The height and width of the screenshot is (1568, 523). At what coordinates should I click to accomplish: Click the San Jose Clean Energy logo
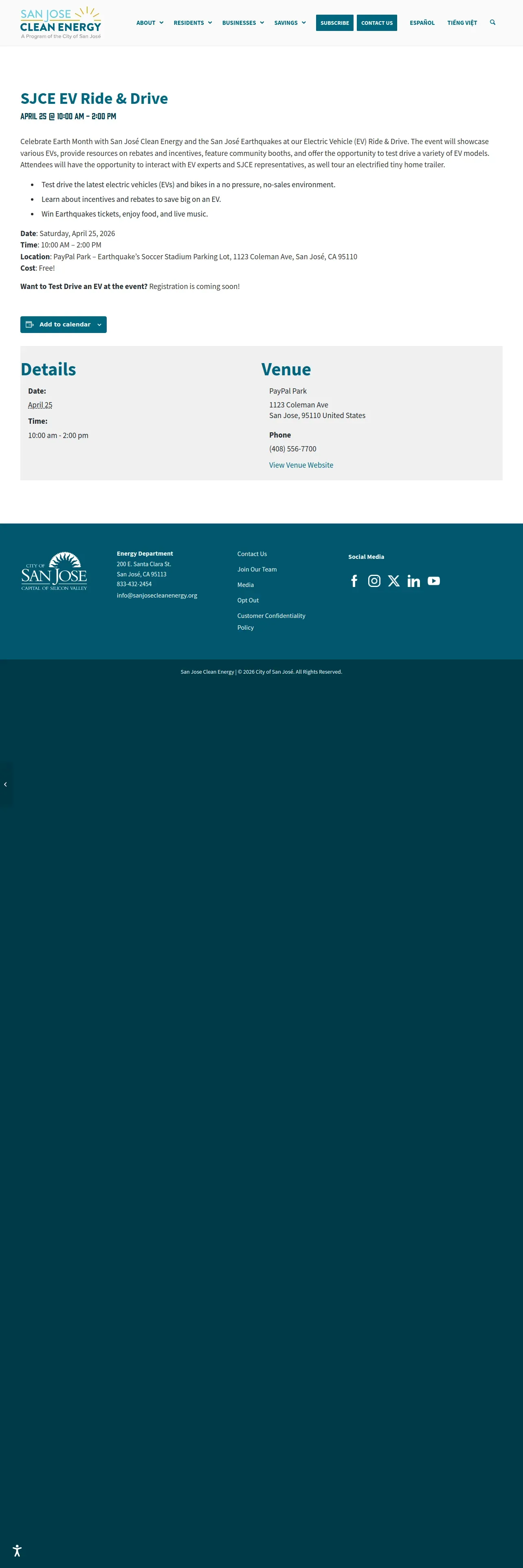61,23
